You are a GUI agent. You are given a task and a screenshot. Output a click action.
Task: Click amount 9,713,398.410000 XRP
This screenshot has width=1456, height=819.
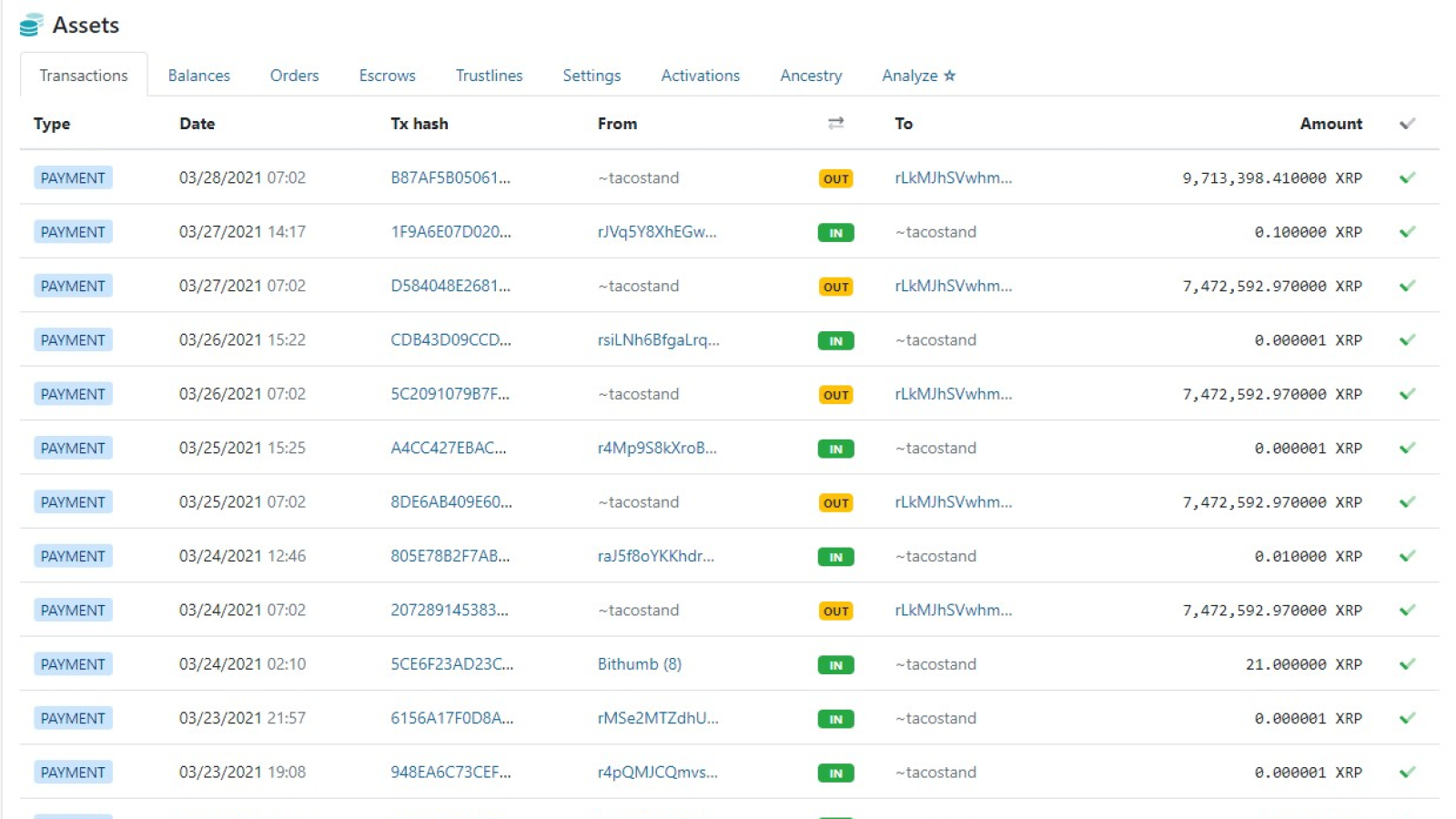(1271, 178)
